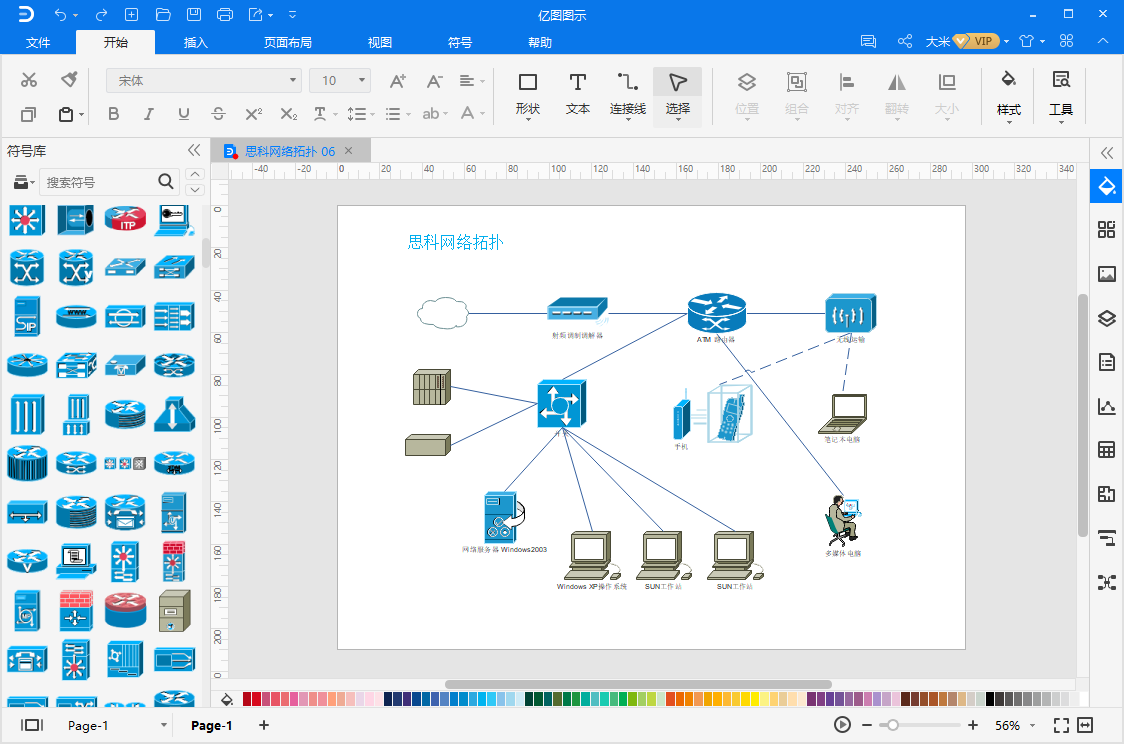Screen dimensions: 1124x744
Task: Click the Redo arrow in the title bar
Action: pos(101,14)
